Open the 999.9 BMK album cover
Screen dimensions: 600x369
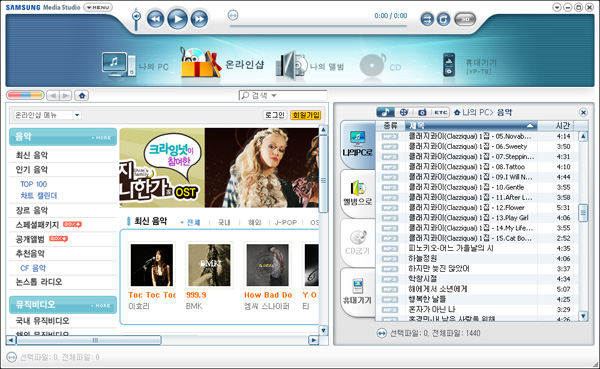209,265
